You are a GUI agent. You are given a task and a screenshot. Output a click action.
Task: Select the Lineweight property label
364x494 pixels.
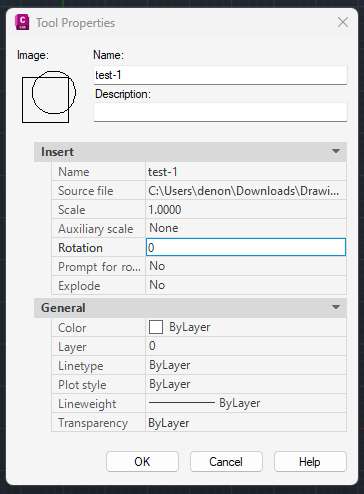(x=87, y=404)
